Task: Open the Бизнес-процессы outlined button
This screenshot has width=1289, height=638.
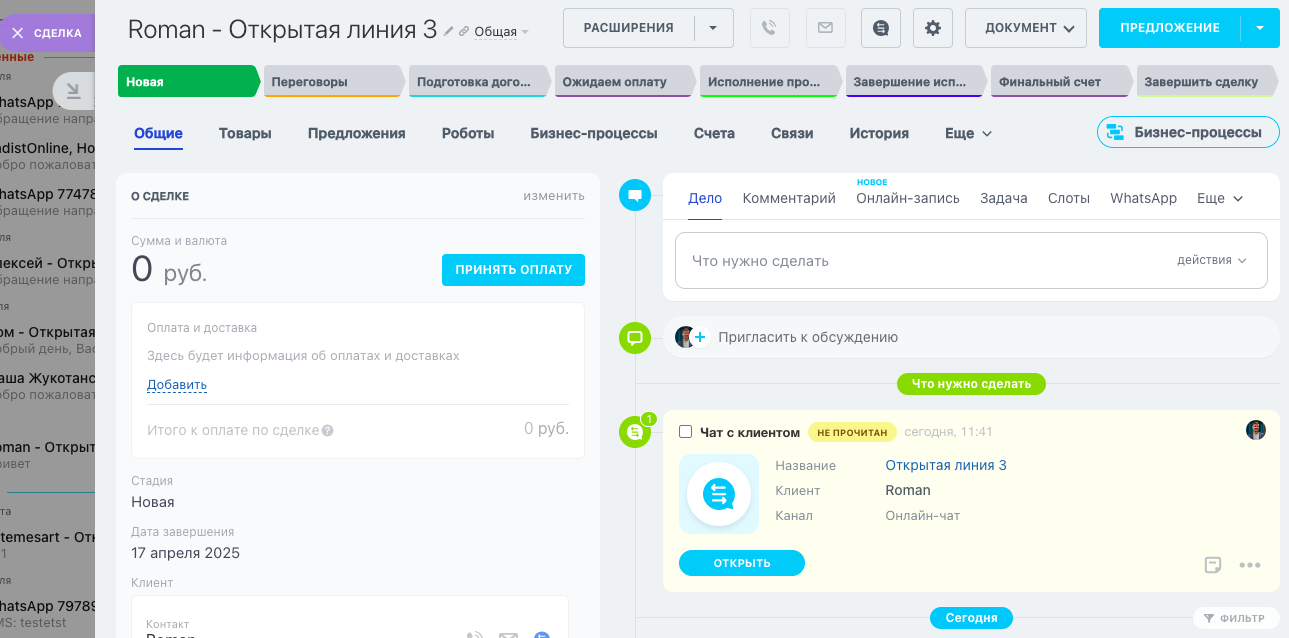Action: pos(1188,132)
